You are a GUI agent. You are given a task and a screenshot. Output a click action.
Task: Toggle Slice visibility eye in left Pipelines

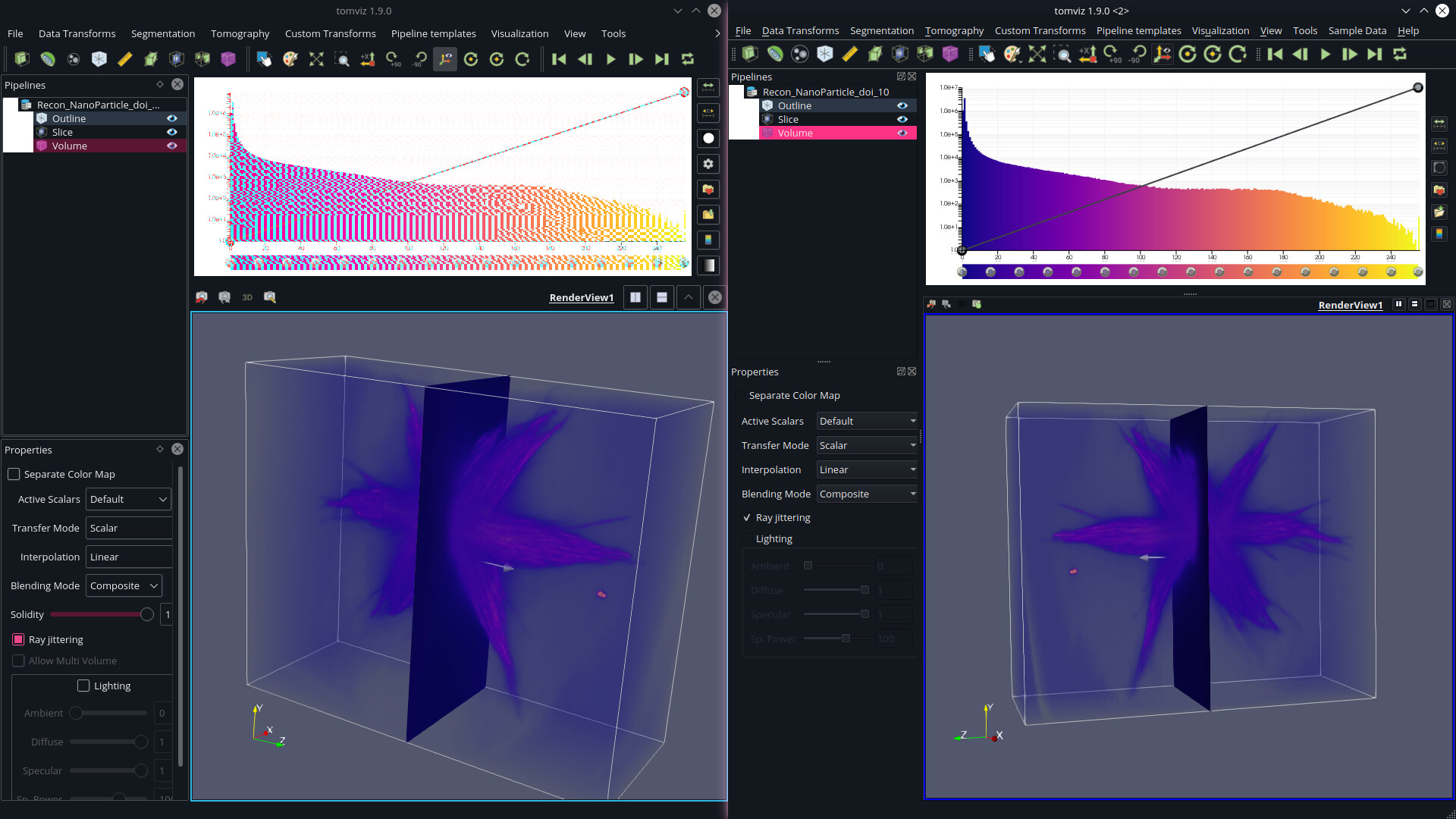172,132
